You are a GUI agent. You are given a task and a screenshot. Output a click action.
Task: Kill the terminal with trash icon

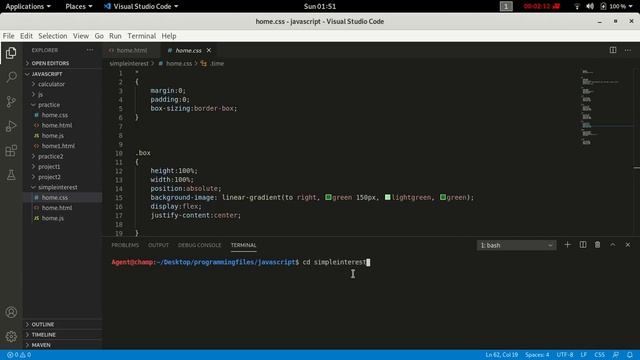[x=598, y=245]
